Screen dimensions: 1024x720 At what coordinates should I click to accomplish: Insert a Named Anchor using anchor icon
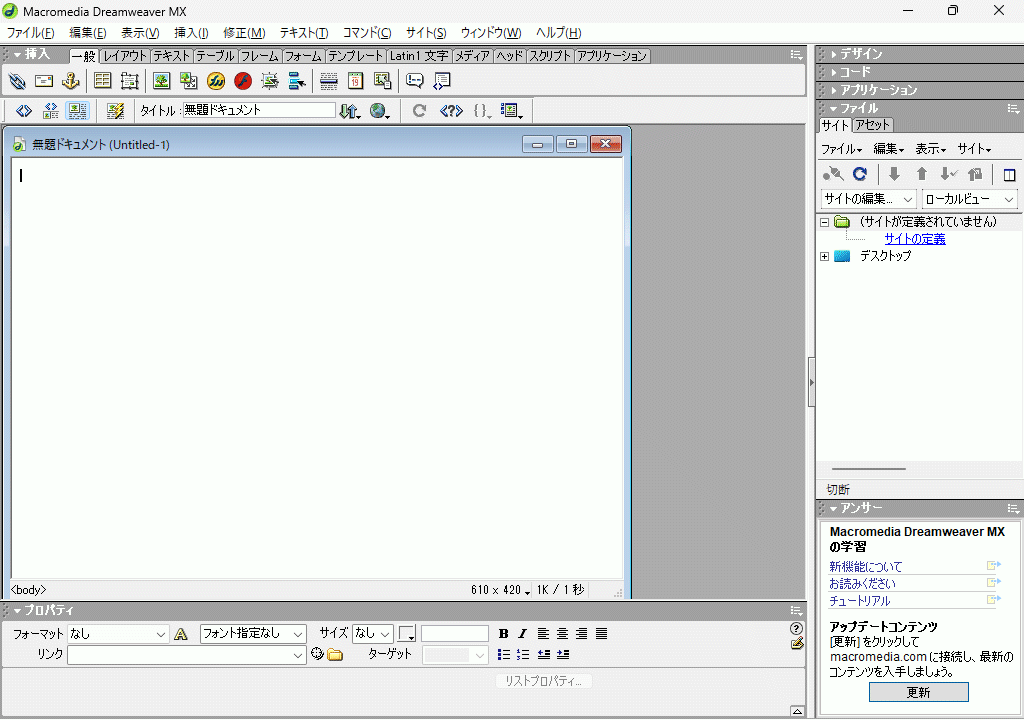coord(71,81)
